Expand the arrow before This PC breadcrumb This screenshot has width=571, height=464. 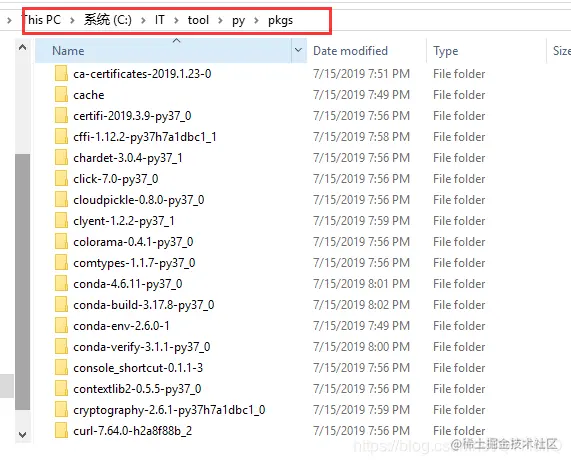tap(9, 20)
